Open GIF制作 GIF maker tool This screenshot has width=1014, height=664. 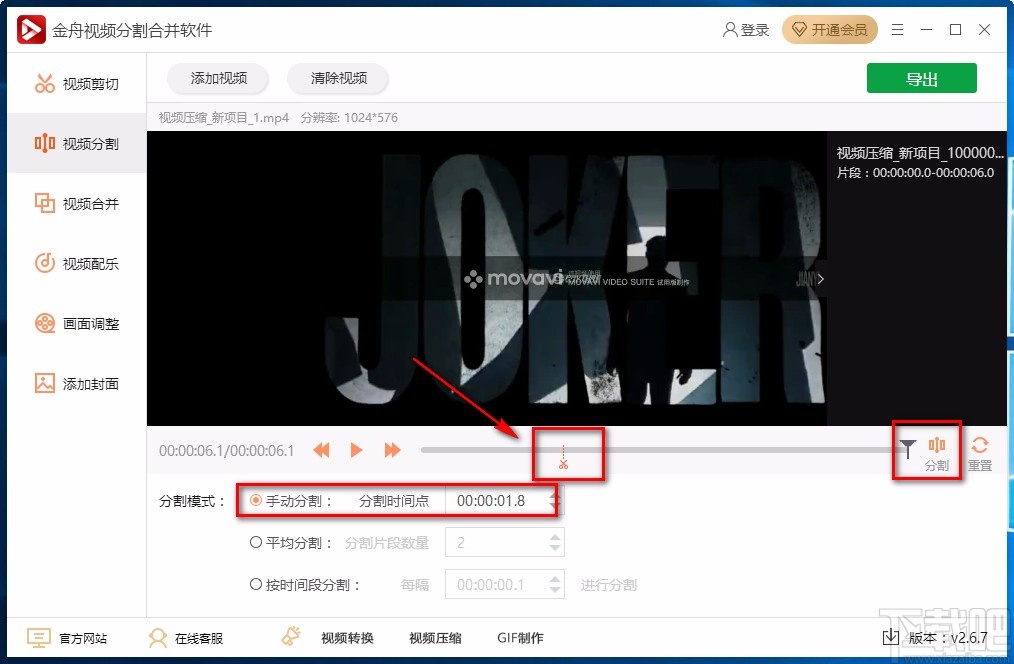click(x=520, y=638)
